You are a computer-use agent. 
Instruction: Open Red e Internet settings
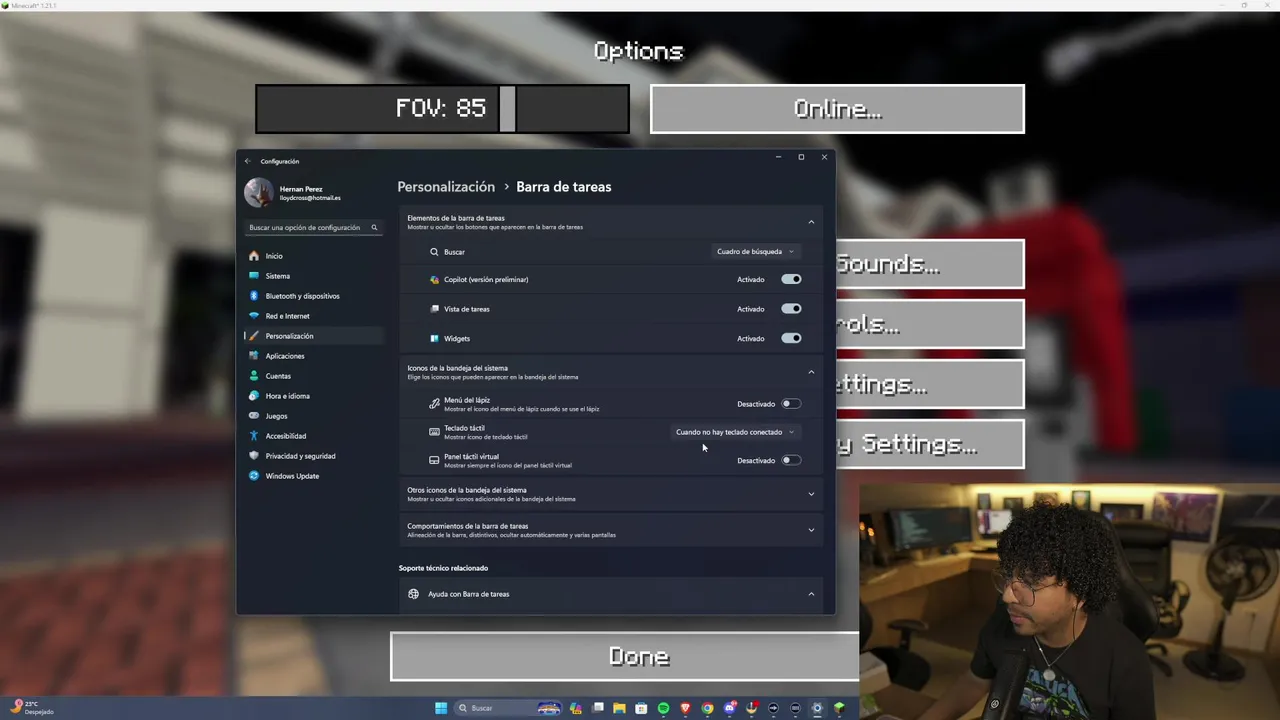pyautogui.click(x=313, y=316)
